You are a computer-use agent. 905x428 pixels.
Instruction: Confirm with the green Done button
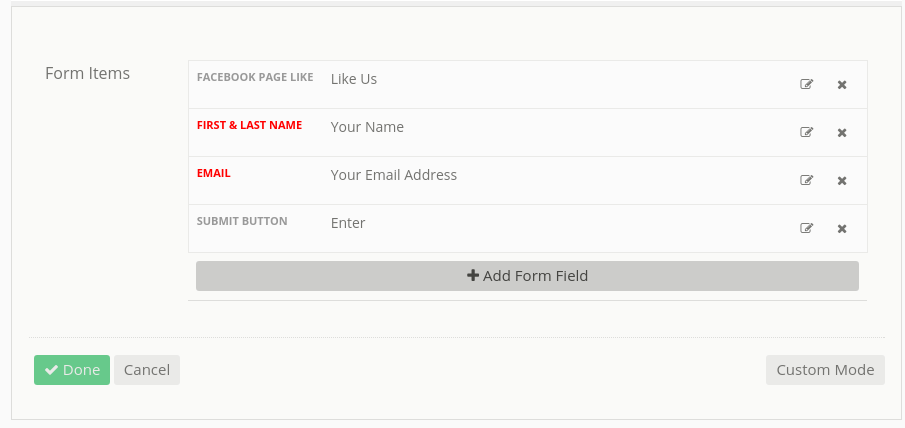tap(72, 370)
